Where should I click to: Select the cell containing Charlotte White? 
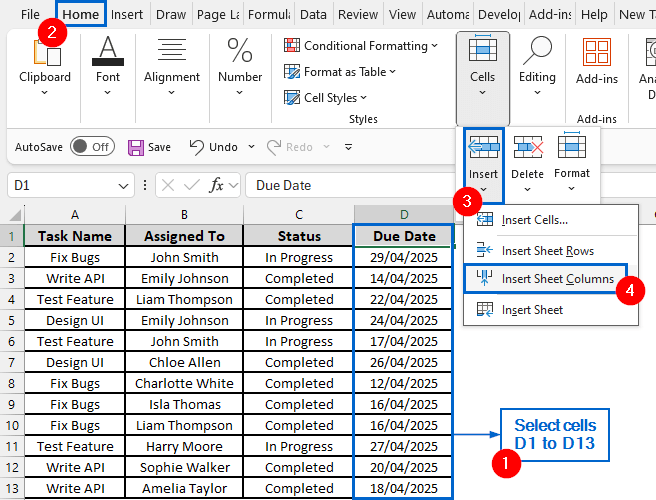[x=184, y=383]
